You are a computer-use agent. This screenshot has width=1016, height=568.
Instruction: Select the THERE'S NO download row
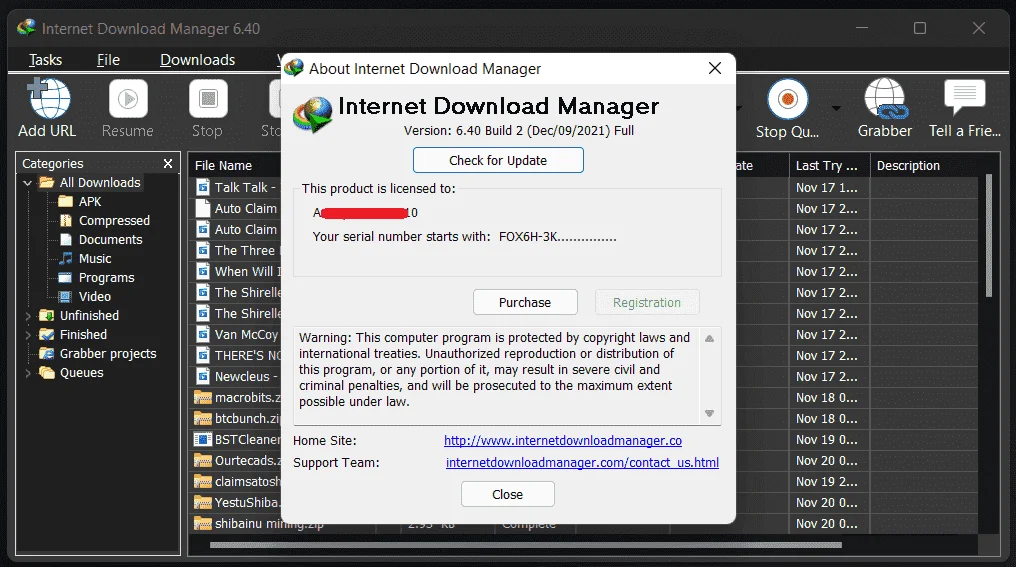pos(236,355)
